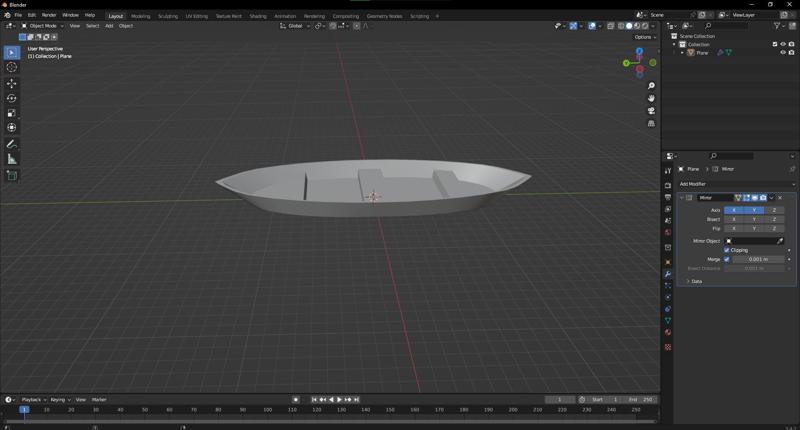Select the Move tool
Screen dimensions: 800x430
click(12, 83)
